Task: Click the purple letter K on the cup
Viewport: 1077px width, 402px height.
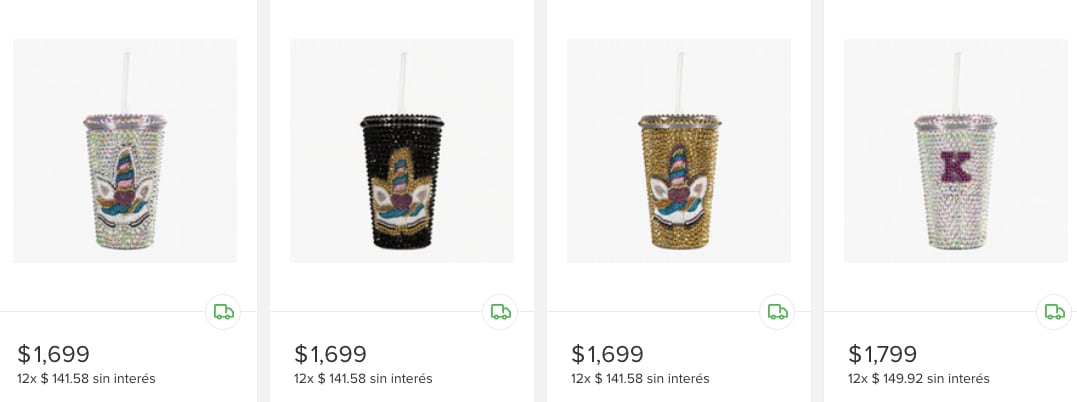Action: point(957,165)
